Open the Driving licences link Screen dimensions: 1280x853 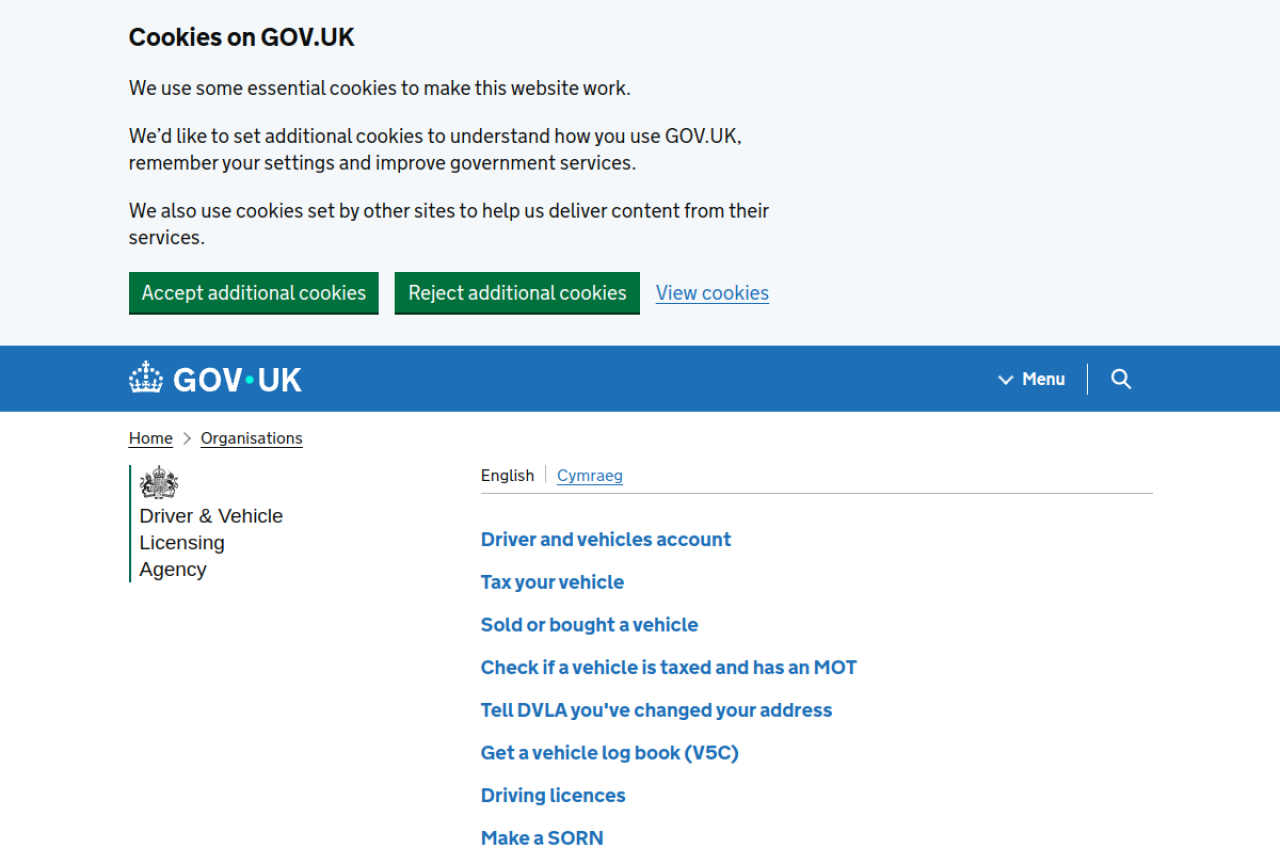tap(553, 795)
